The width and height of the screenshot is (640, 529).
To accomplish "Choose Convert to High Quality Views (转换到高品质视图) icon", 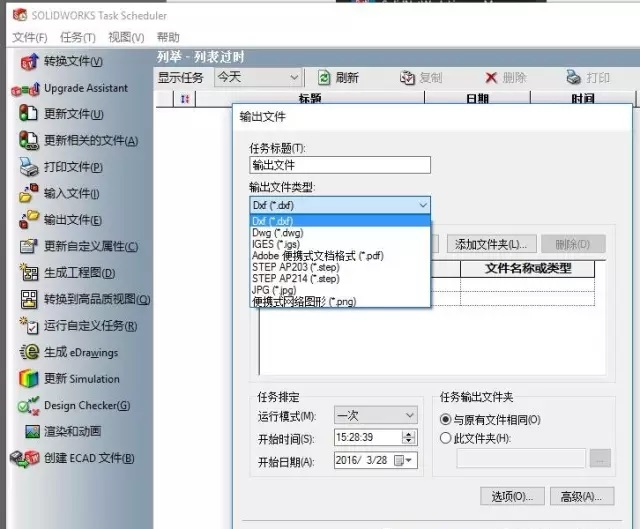I will (x=29, y=299).
